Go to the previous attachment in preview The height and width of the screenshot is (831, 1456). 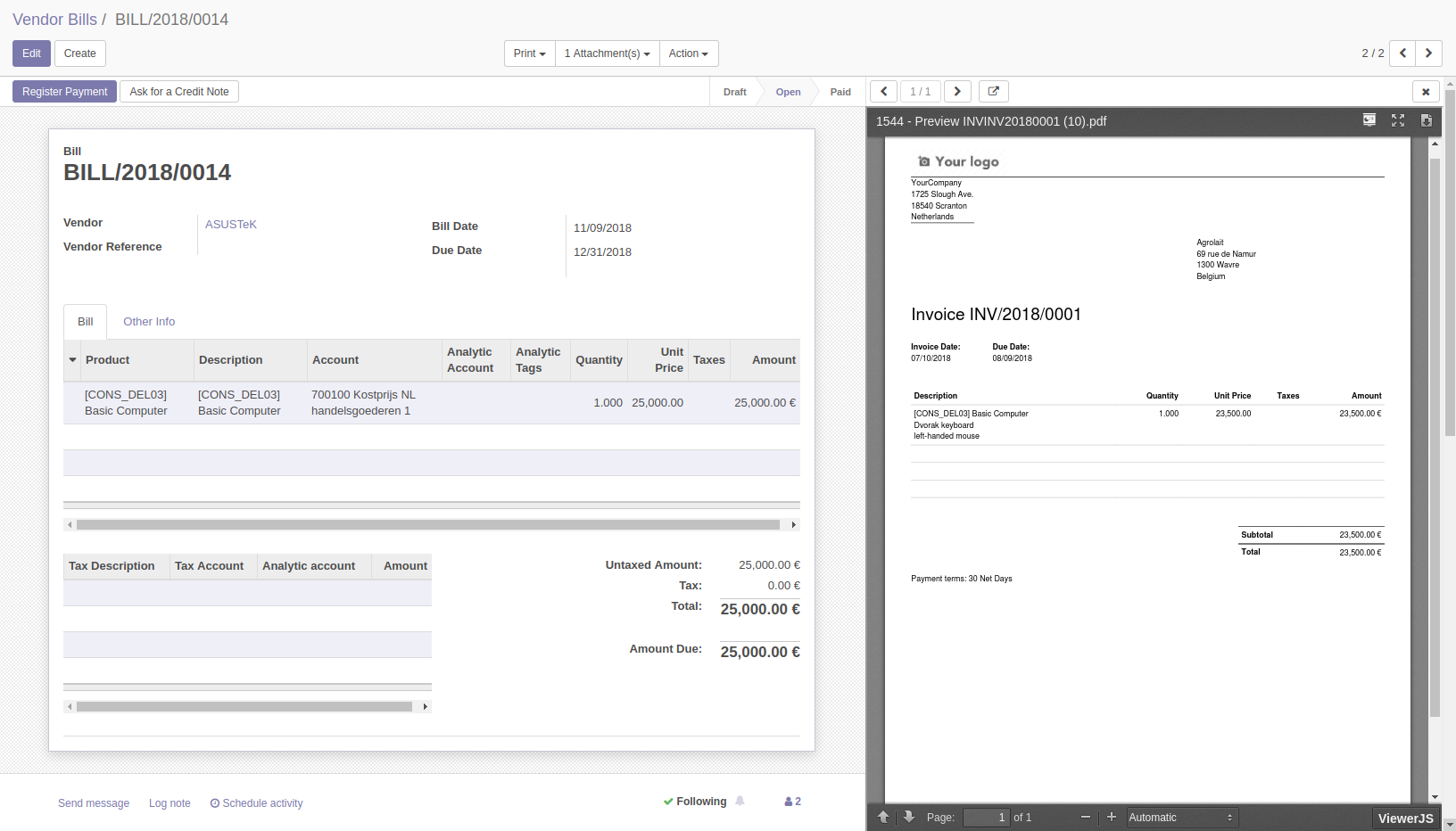coord(883,92)
